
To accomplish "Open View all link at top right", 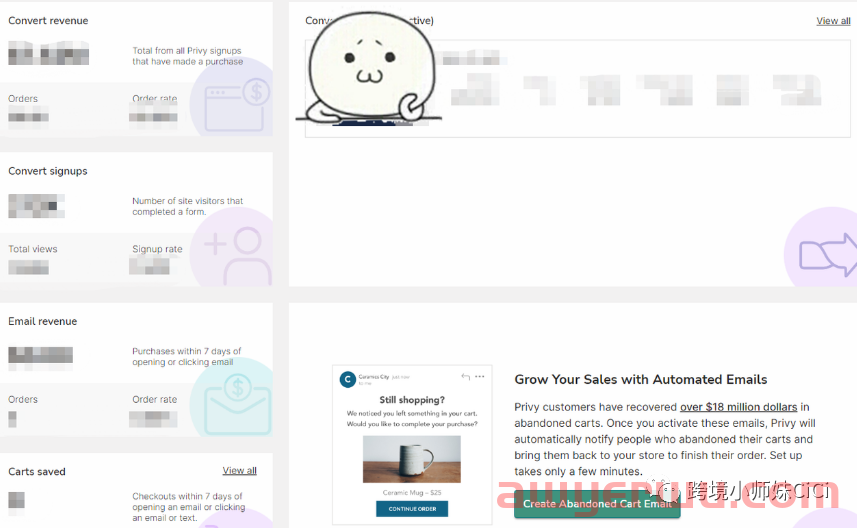I will pyautogui.click(x=833, y=21).
